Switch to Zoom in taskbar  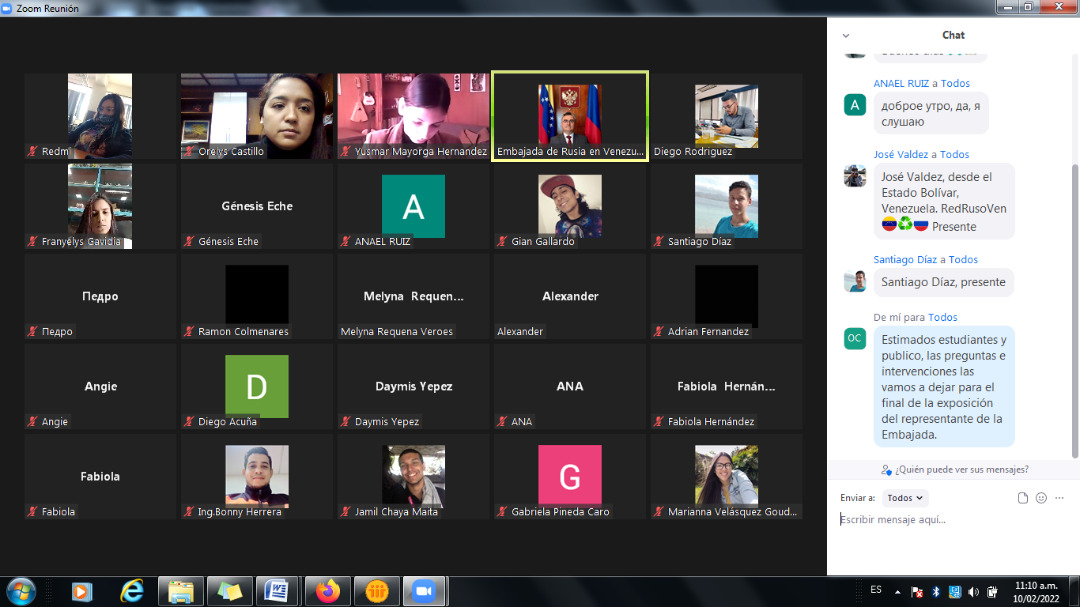(424, 592)
